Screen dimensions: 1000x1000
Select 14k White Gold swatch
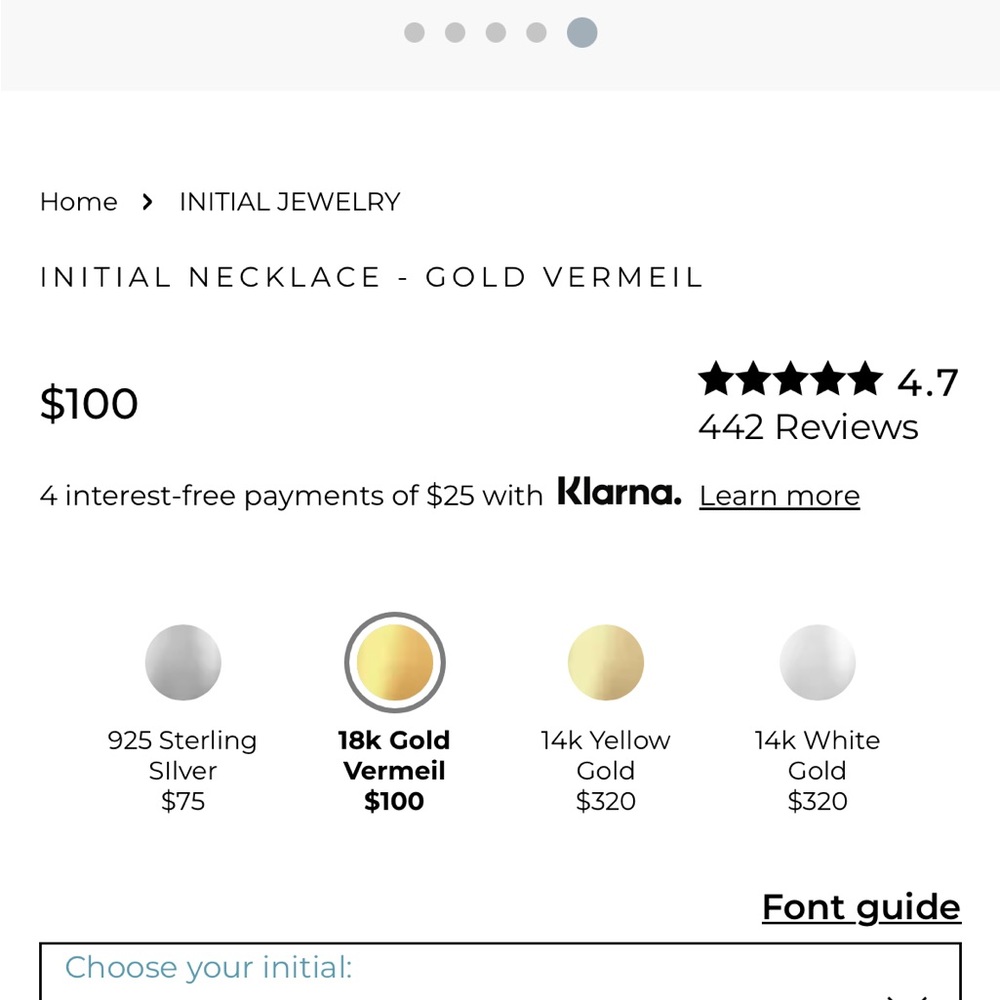(x=818, y=663)
